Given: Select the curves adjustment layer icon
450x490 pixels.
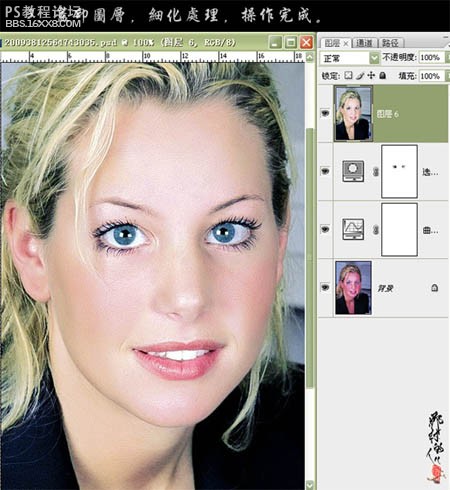Looking at the screenshot, I should pyautogui.click(x=353, y=229).
